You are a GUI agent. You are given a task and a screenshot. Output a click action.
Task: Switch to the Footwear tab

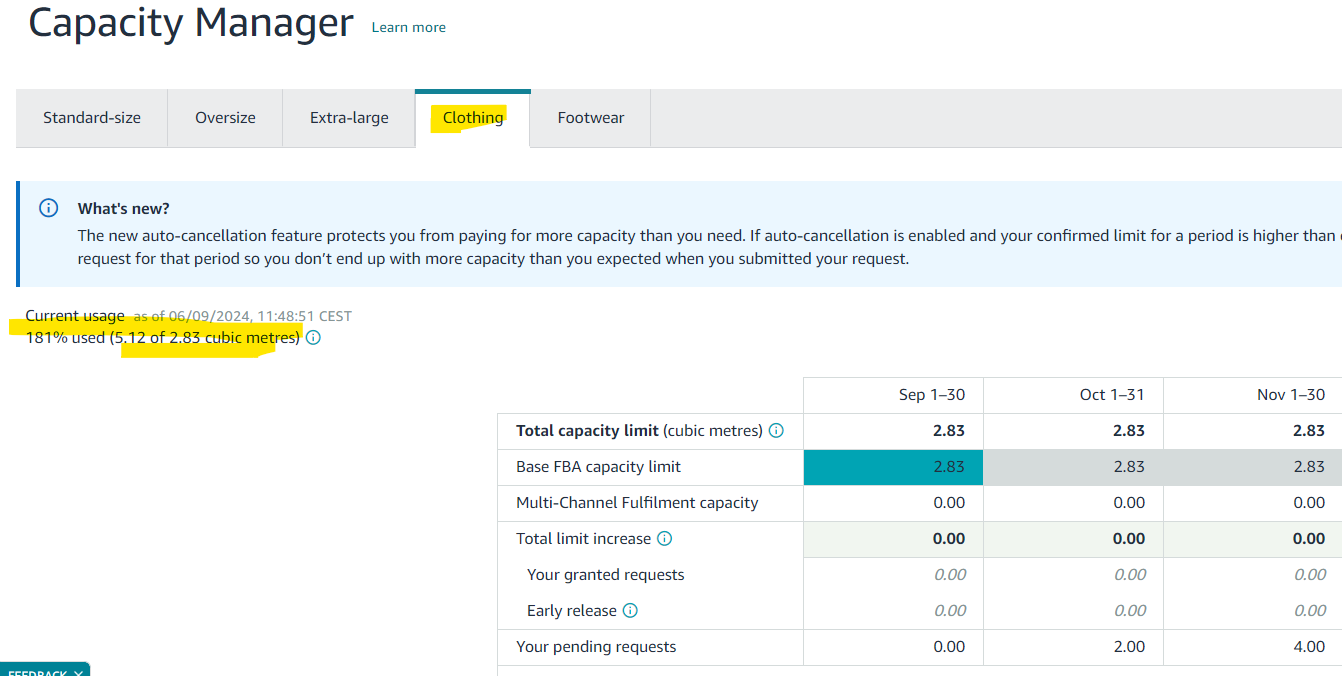(591, 118)
